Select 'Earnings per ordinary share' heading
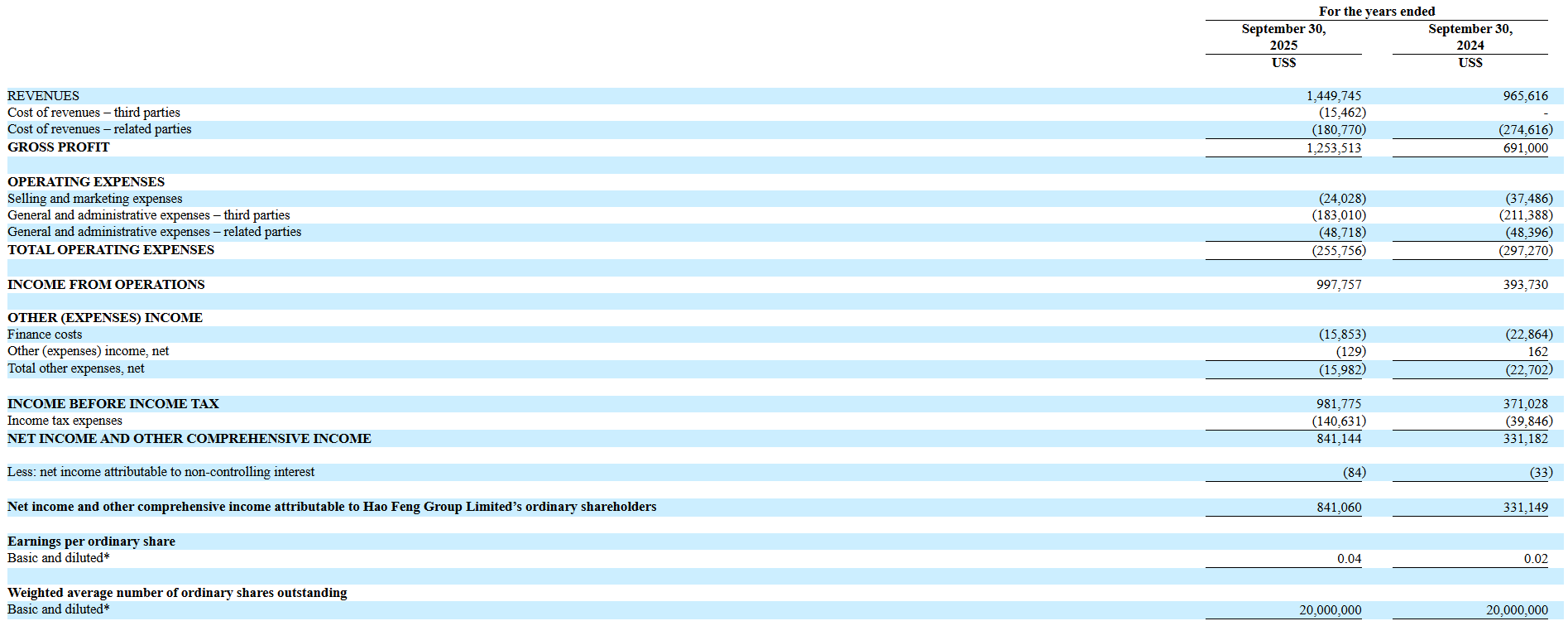 tap(91, 542)
